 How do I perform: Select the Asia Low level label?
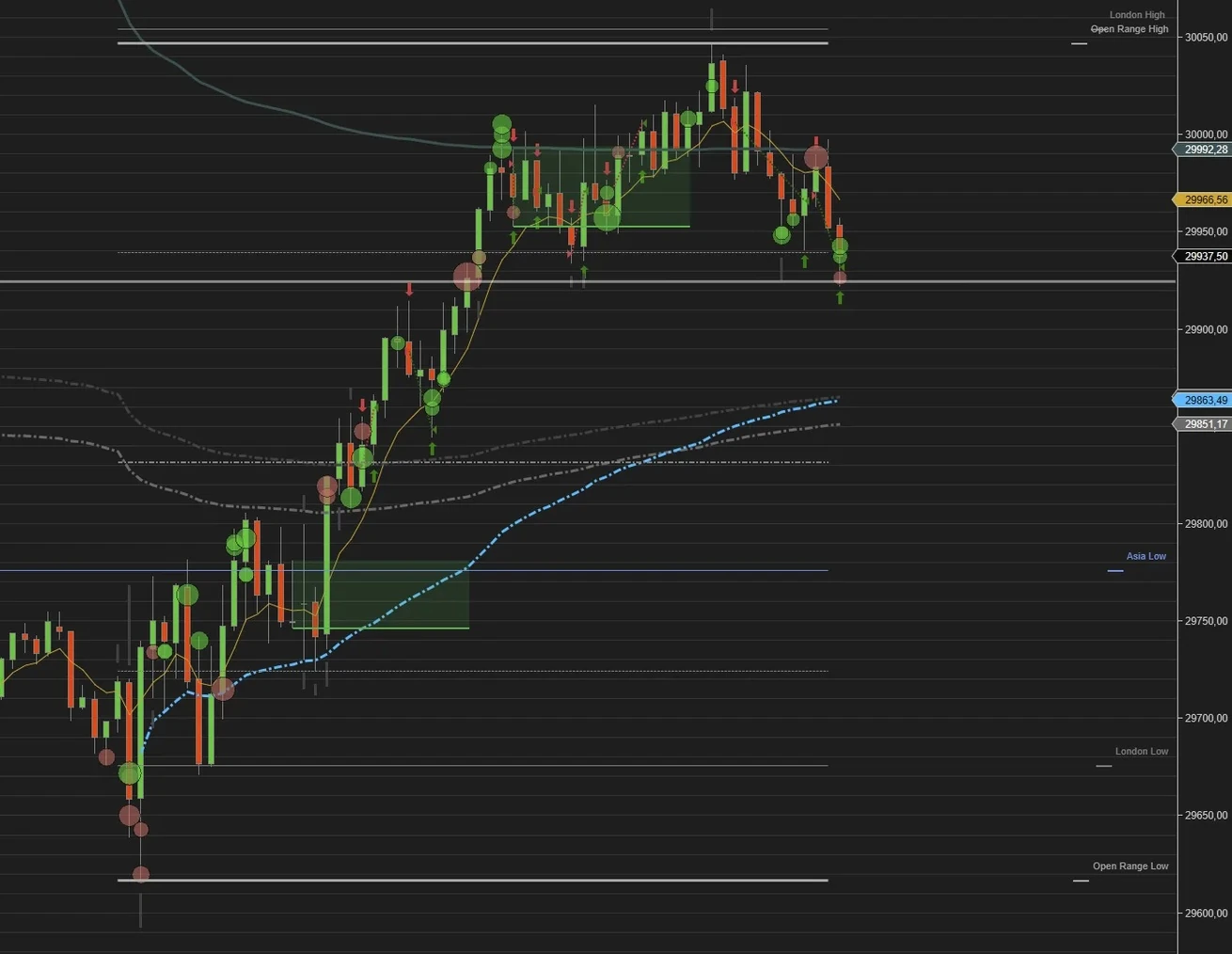pyautogui.click(x=1145, y=556)
